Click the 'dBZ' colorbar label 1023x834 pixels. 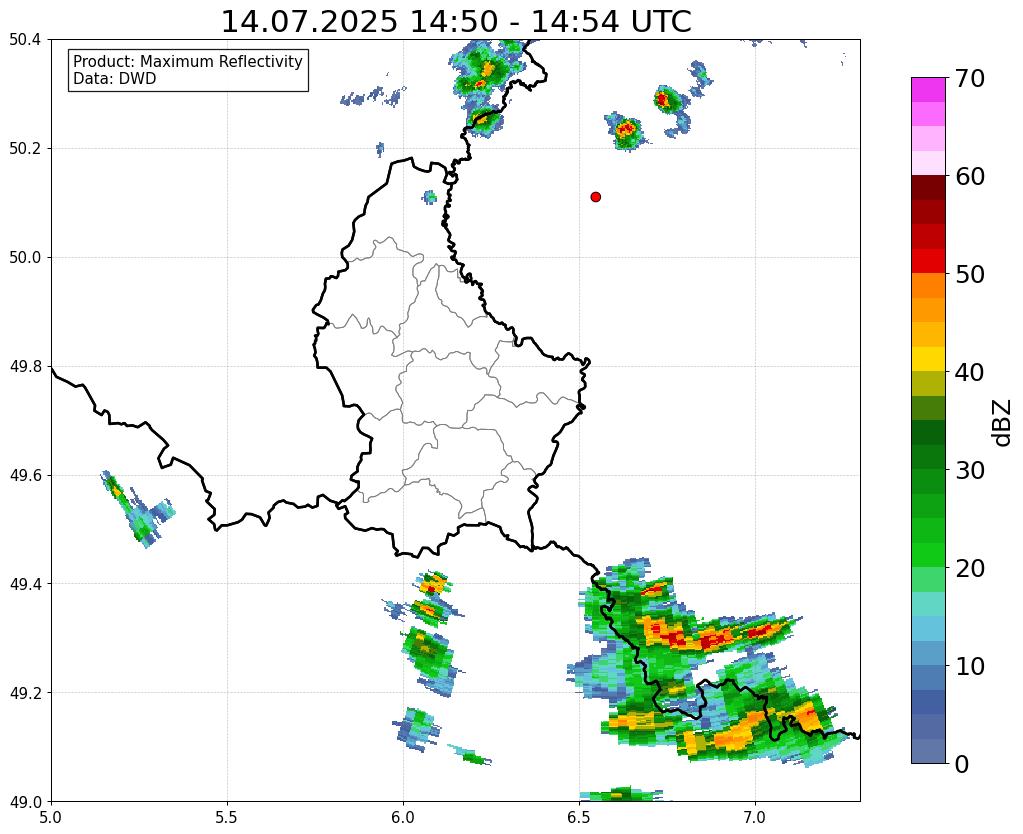click(1003, 423)
